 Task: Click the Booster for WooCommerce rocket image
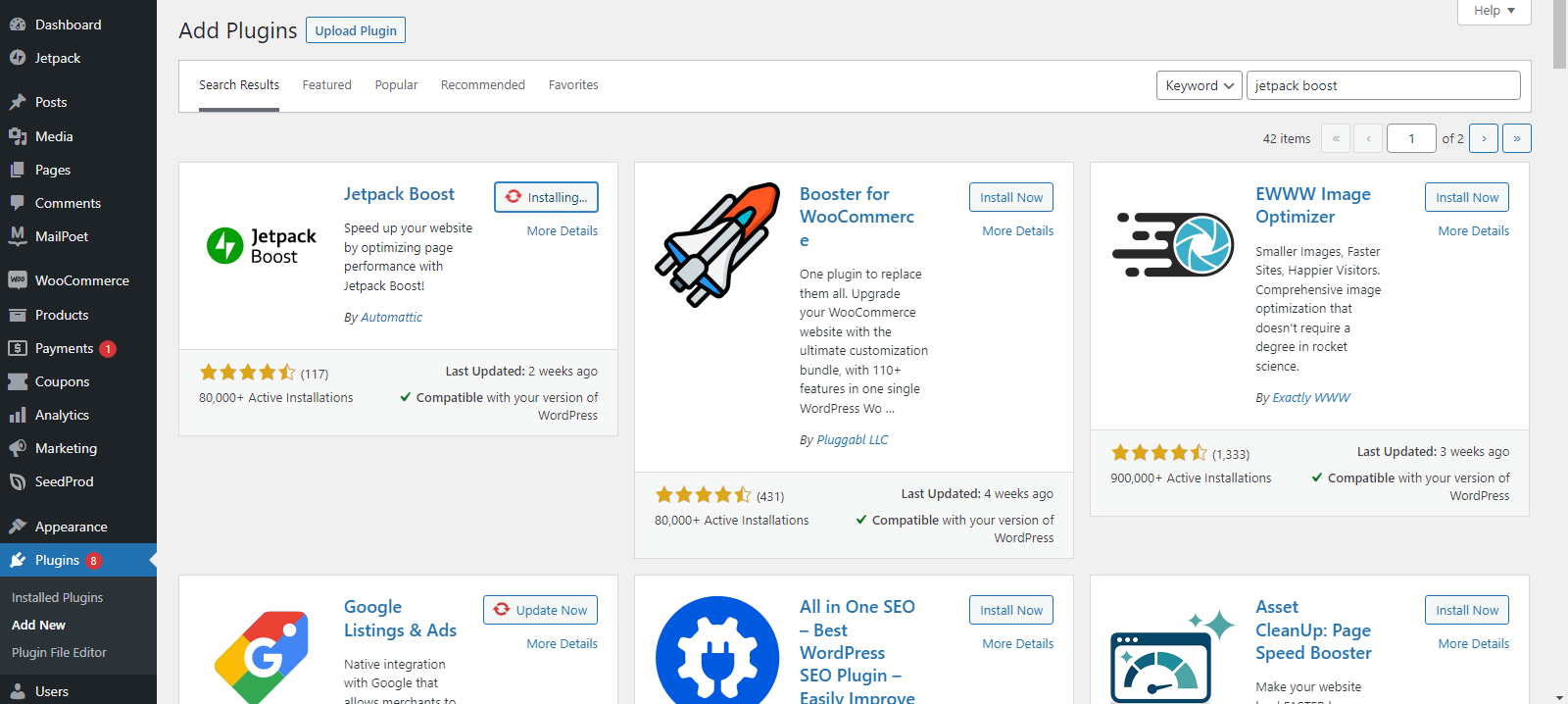tap(717, 245)
